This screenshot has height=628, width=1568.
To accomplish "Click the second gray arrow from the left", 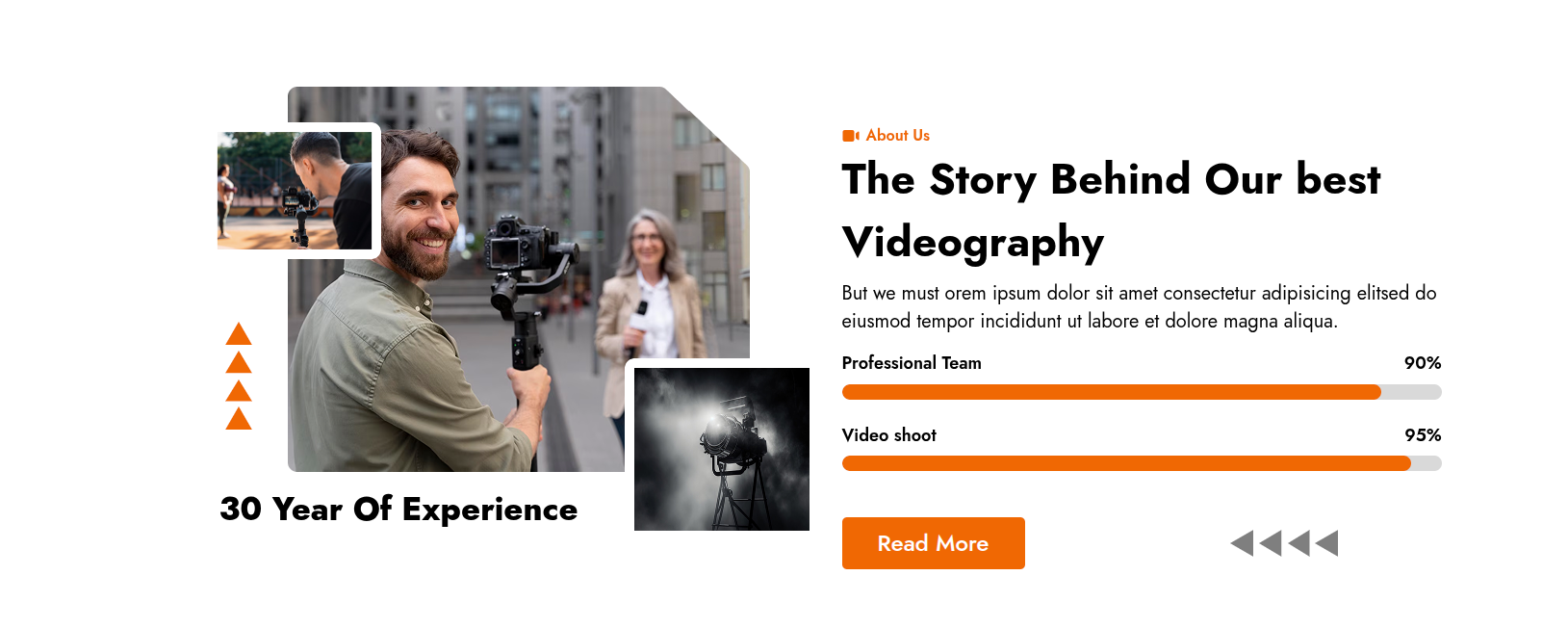I will (1271, 543).
